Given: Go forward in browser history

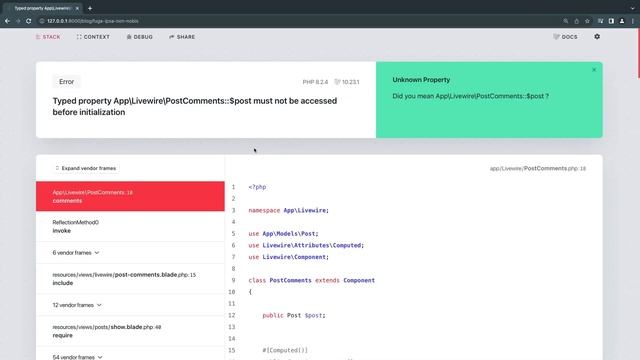Looking at the screenshot, I should tap(18, 21).
